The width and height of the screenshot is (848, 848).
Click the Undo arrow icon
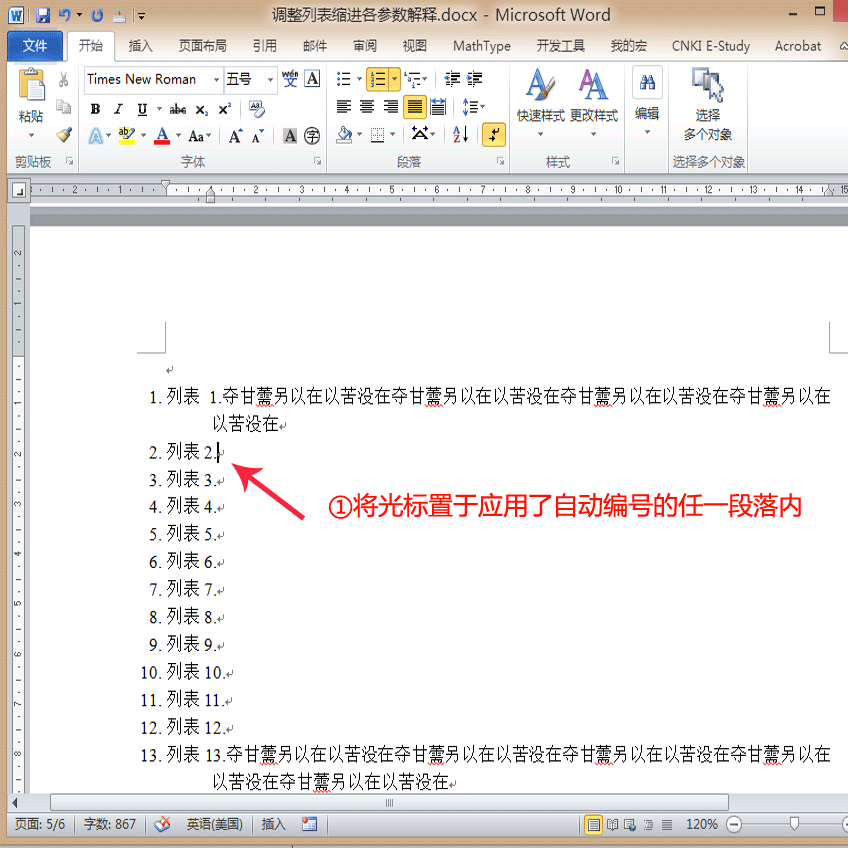click(x=64, y=15)
